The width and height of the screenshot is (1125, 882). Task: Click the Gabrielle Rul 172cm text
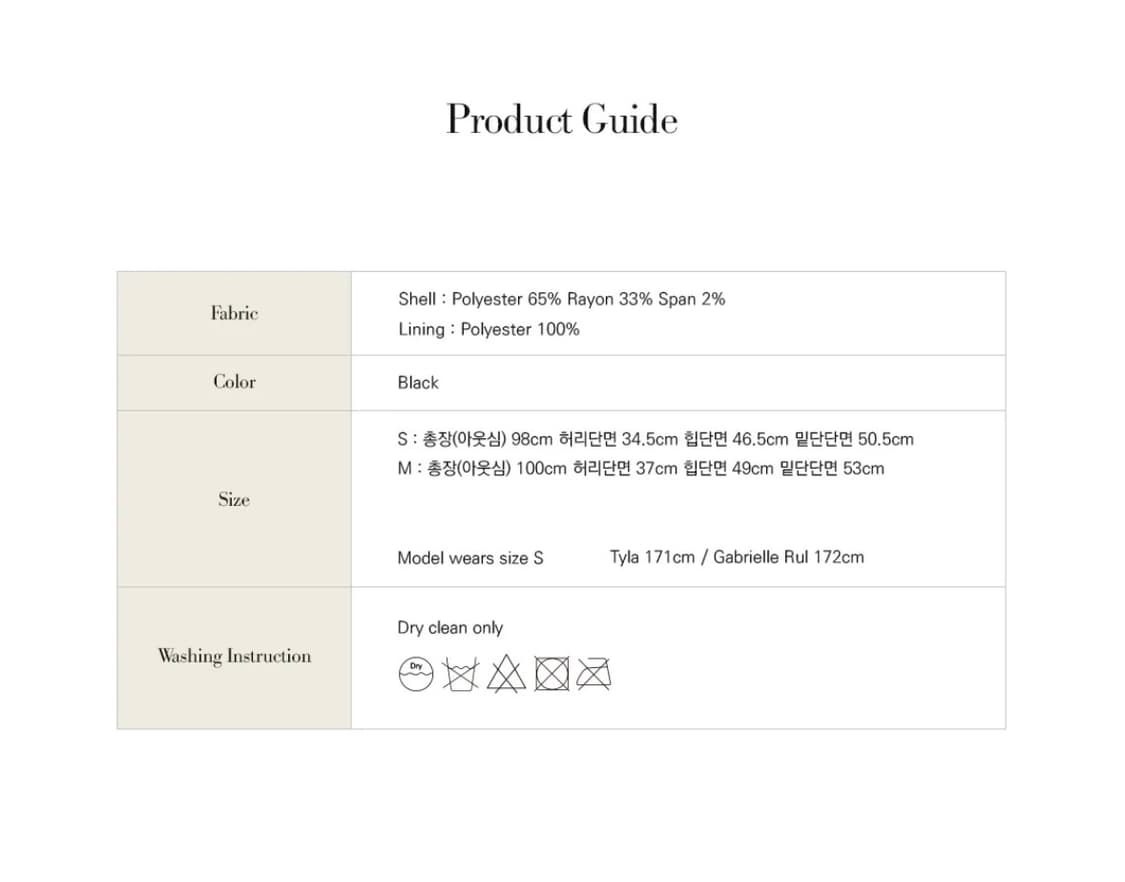789,557
